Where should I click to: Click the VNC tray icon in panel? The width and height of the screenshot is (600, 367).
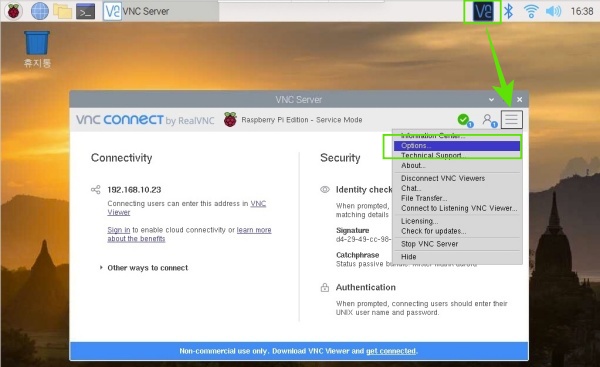483,11
